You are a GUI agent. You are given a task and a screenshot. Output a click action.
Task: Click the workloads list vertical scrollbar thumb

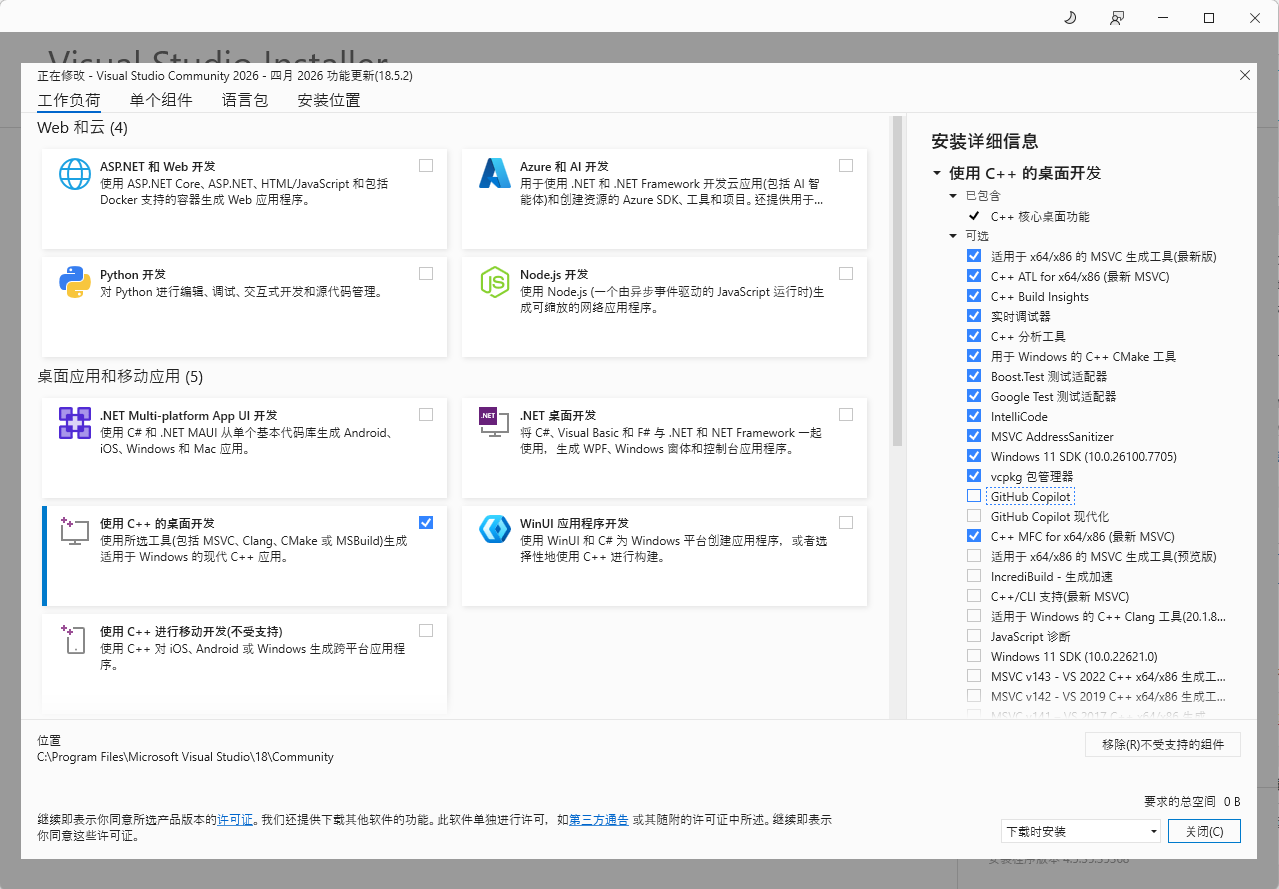(897, 281)
